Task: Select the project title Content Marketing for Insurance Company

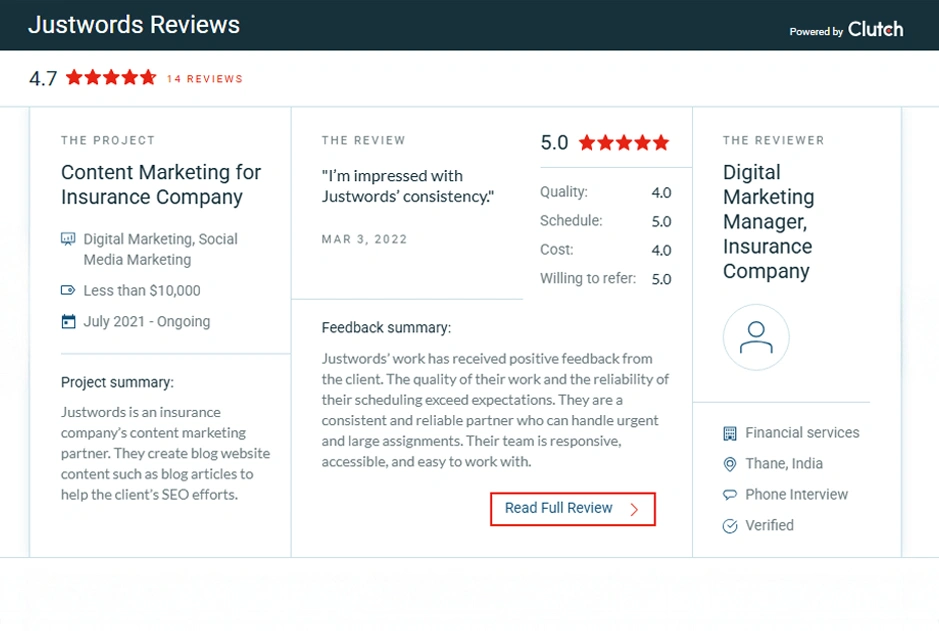Action: point(161,184)
